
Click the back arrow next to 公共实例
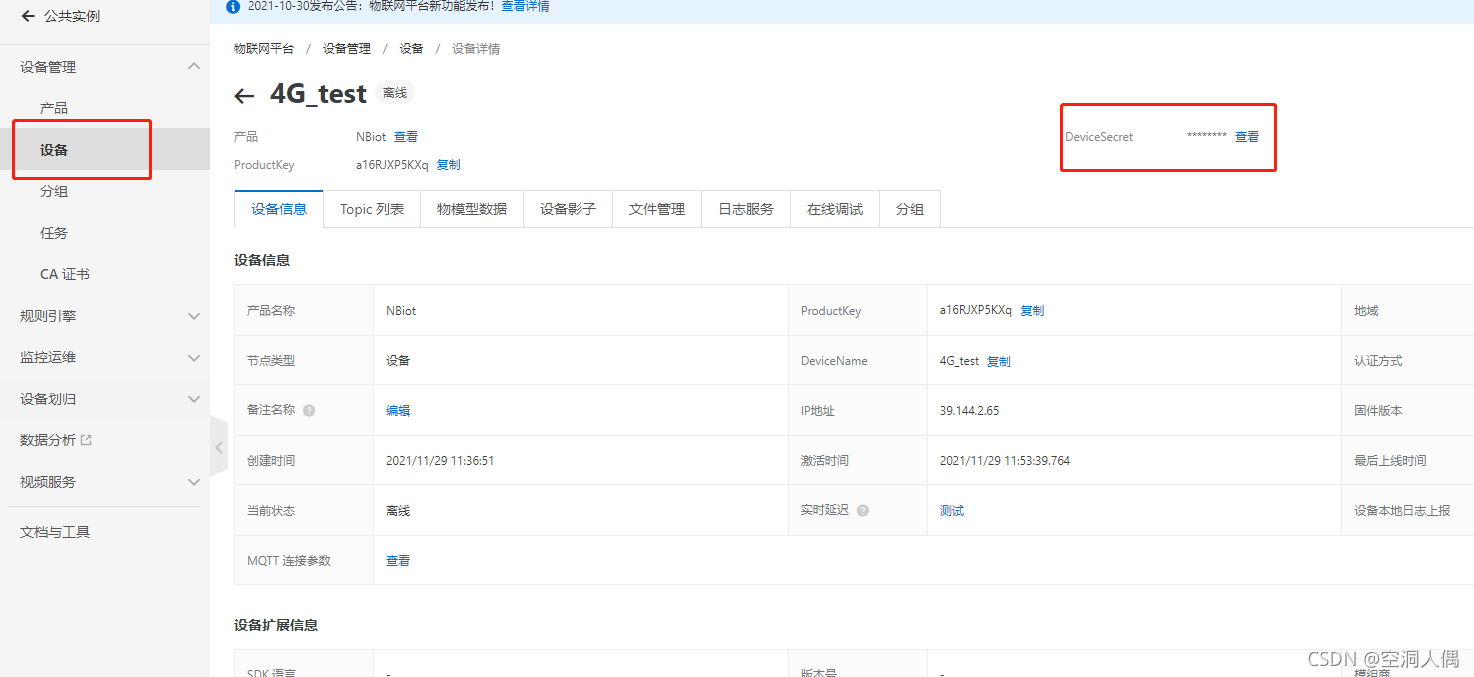[28, 16]
